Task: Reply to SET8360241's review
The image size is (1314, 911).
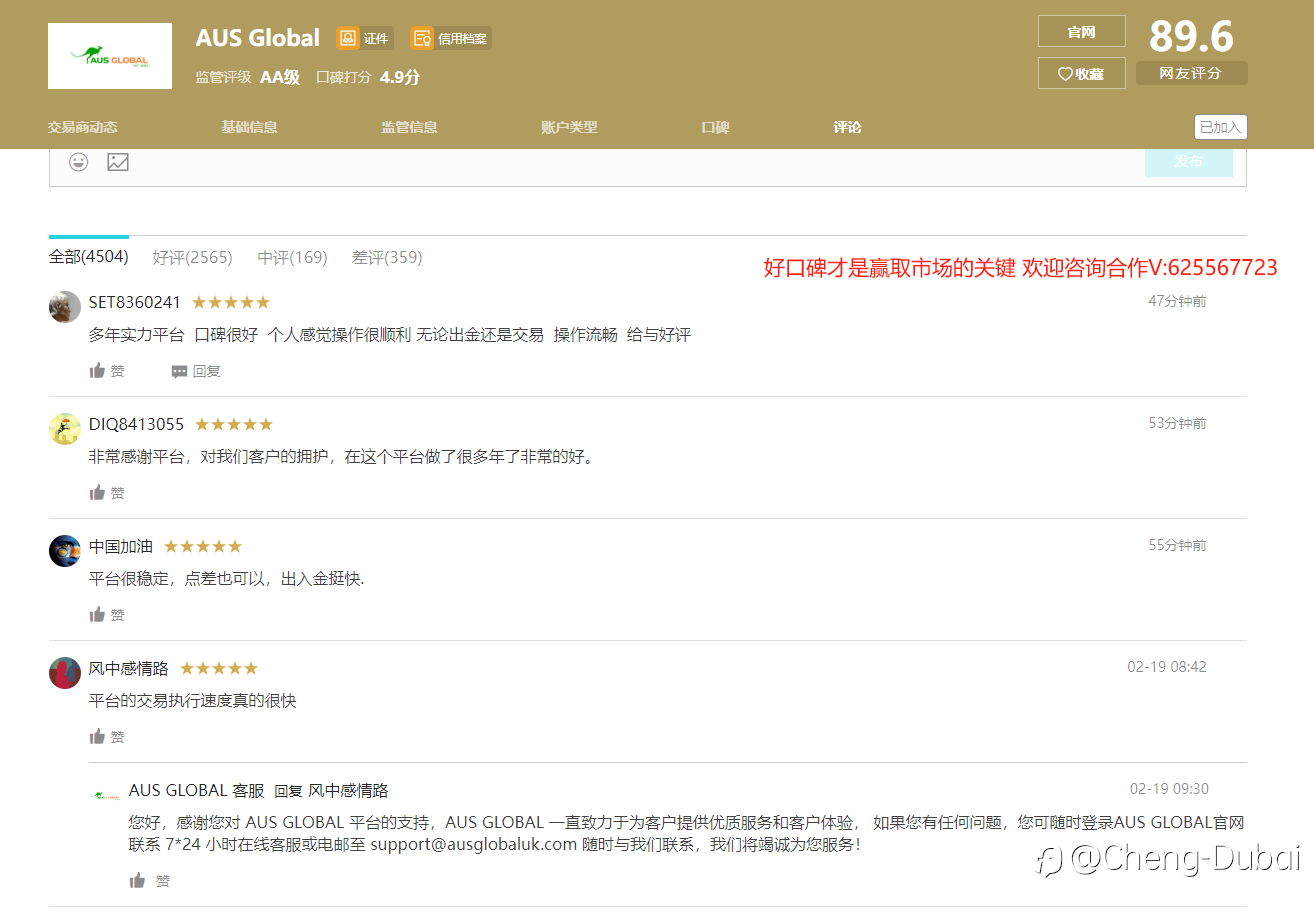Action: pyautogui.click(x=196, y=371)
